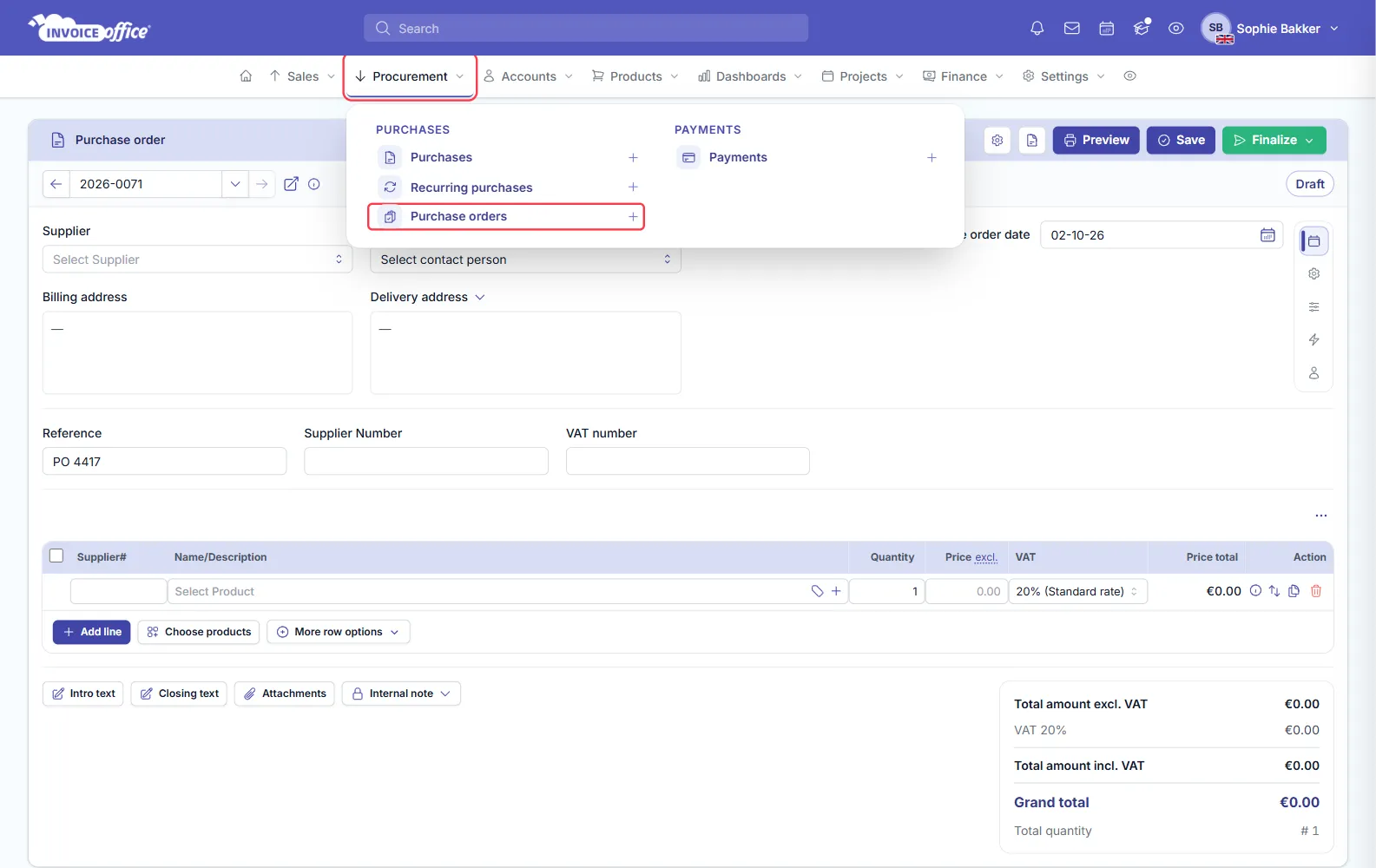This screenshot has height=868, width=1376.
Task: Open the Dashboards menu
Action: 750,76
